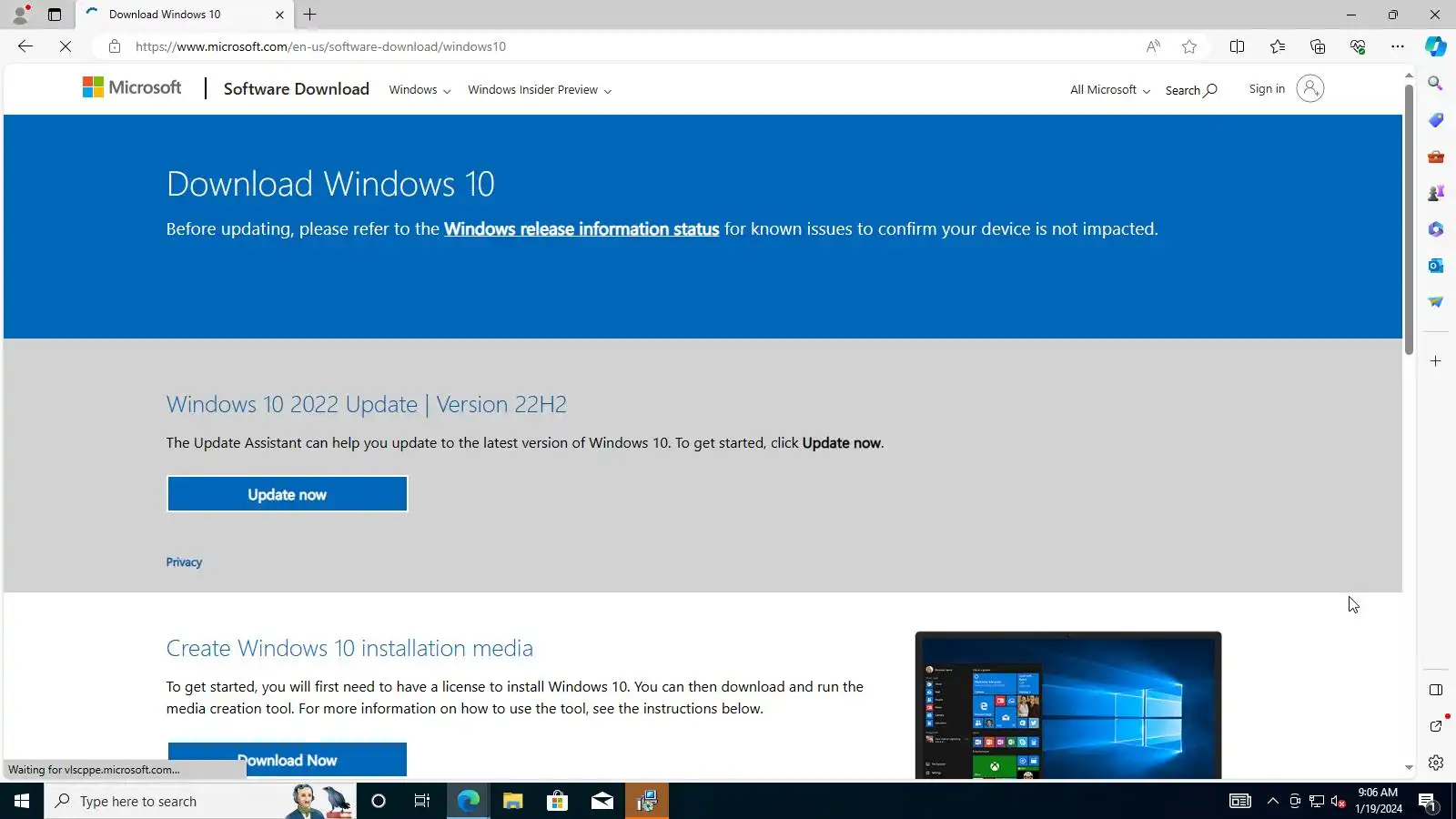Click the scrollbar up arrow
This screenshot has height=819, width=1456.
1409,76
